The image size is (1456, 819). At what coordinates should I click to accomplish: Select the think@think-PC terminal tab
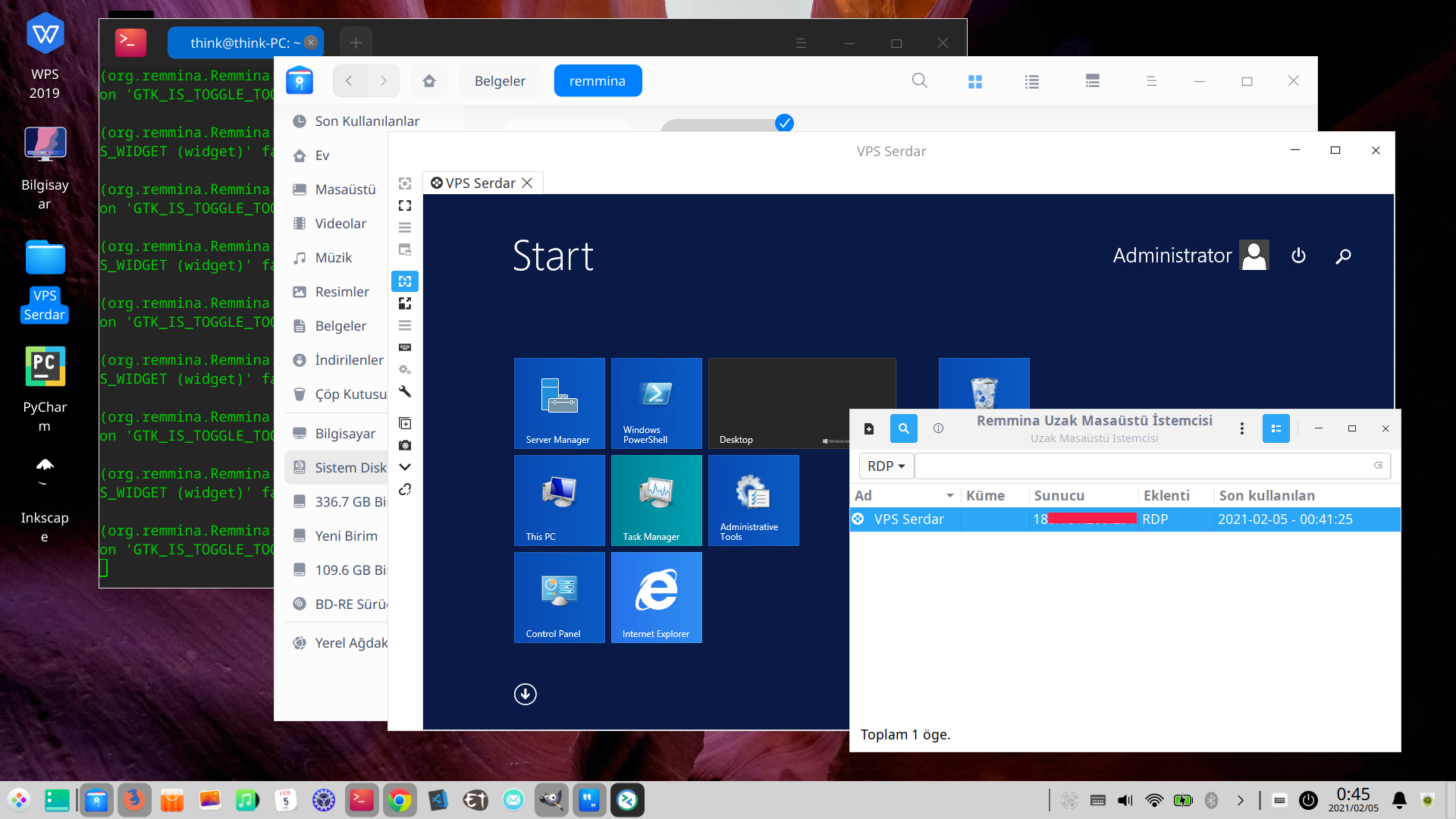[x=245, y=42]
